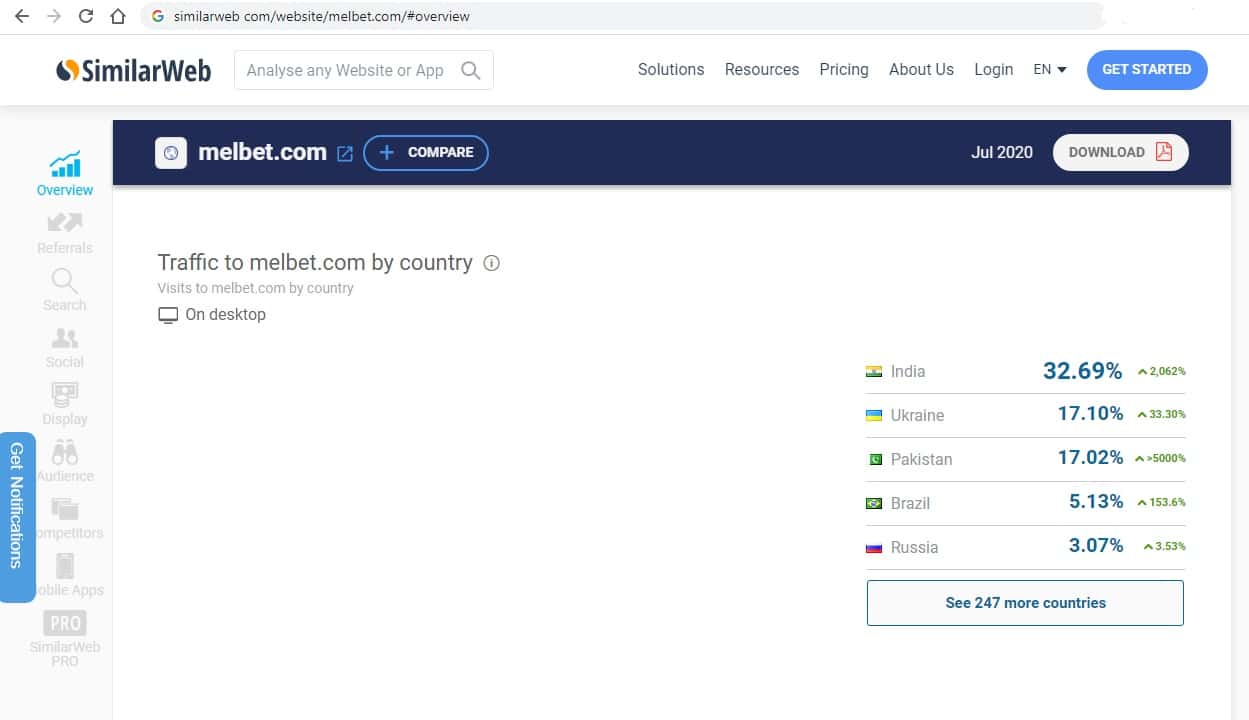Open the SimilarWeb PRO sidebar item
1249x720 pixels.
pos(65,638)
